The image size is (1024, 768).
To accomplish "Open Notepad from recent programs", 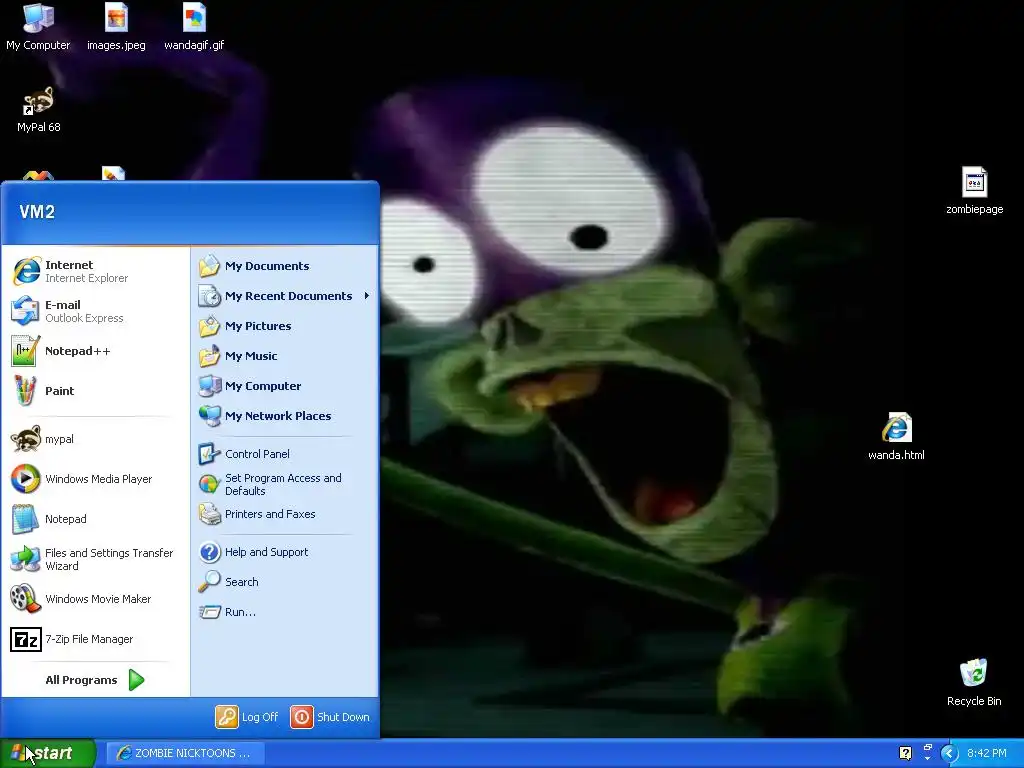I will coord(95,519).
